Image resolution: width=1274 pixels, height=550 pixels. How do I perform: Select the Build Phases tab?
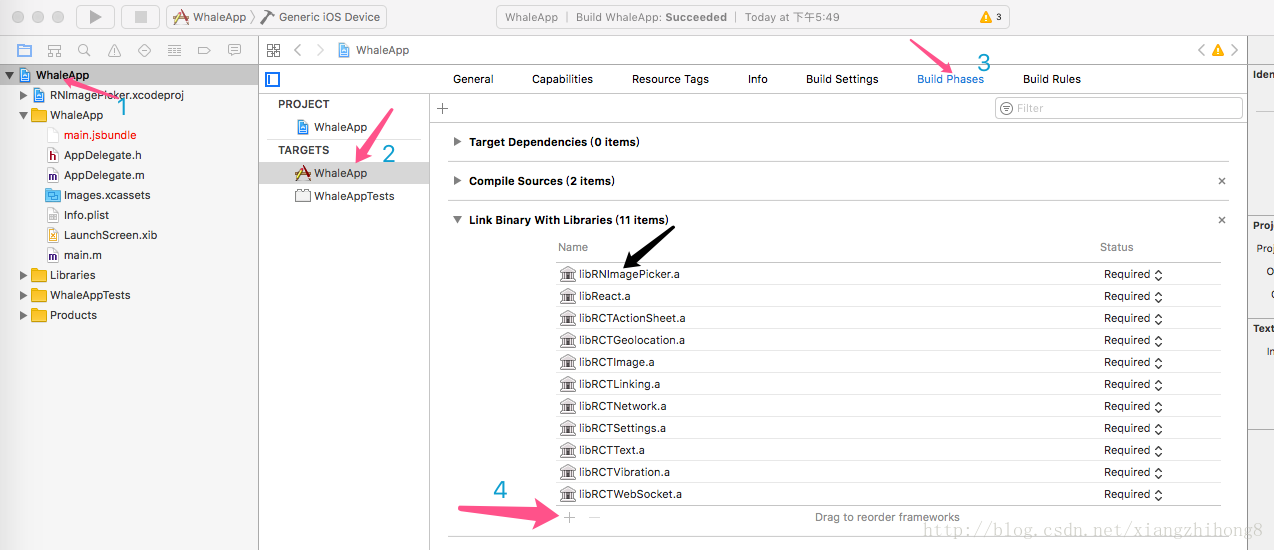point(950,79)
